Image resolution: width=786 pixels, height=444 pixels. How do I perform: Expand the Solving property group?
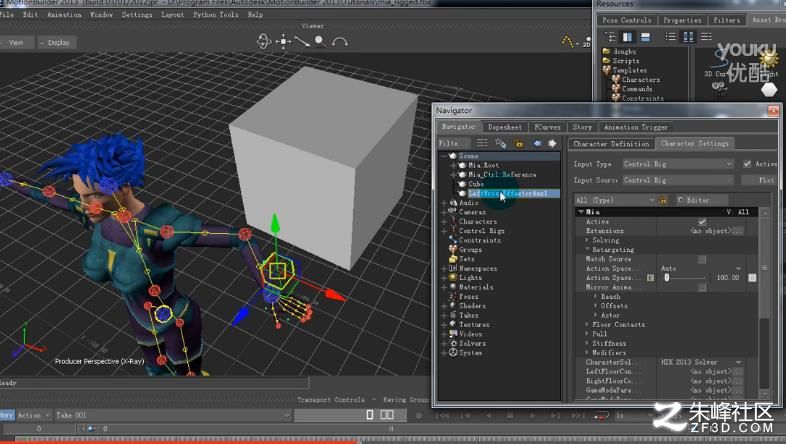coord(587,240)
